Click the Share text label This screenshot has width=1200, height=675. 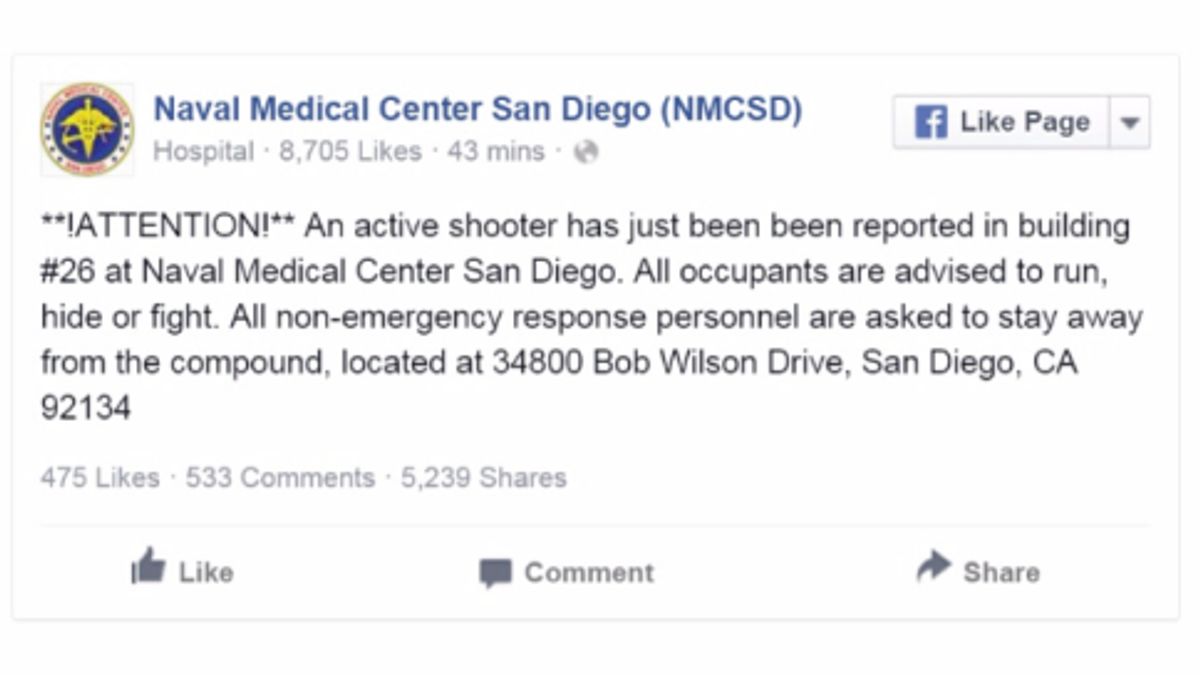[x=1001, y=573]
